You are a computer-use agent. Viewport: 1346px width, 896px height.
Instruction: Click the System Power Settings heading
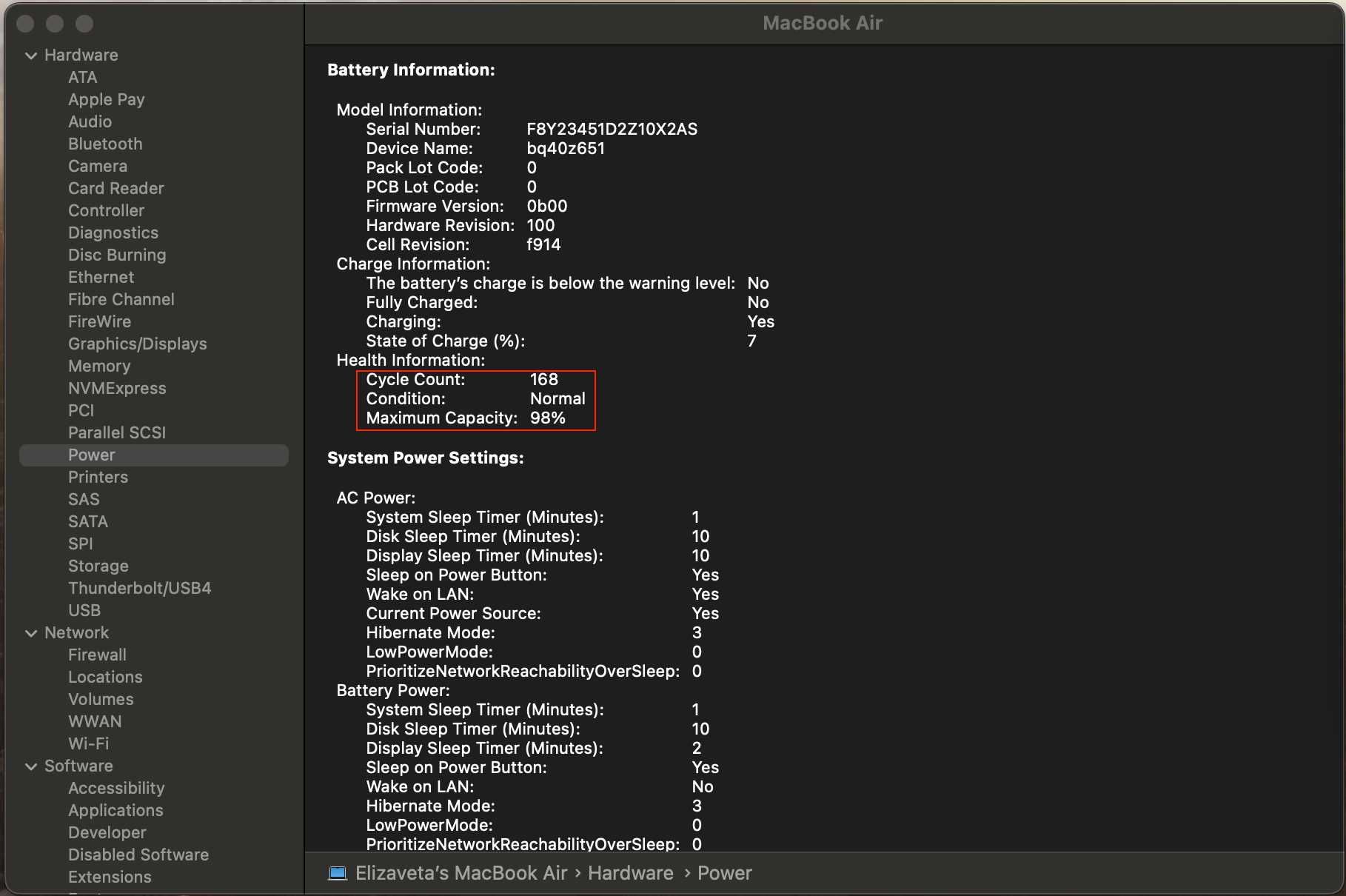click(426, 458)
